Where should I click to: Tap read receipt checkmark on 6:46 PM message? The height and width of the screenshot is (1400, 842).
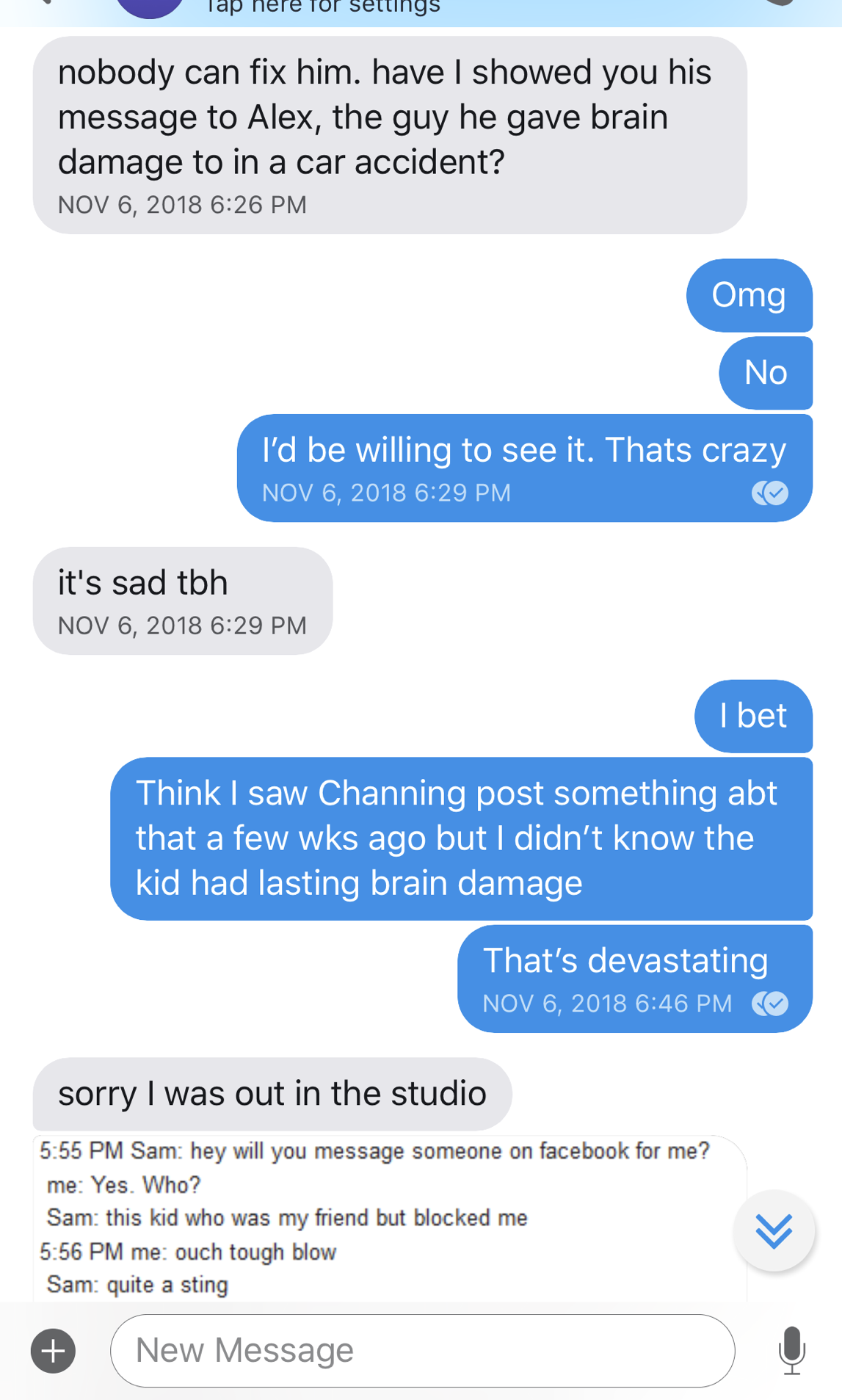pos(770,1004)
